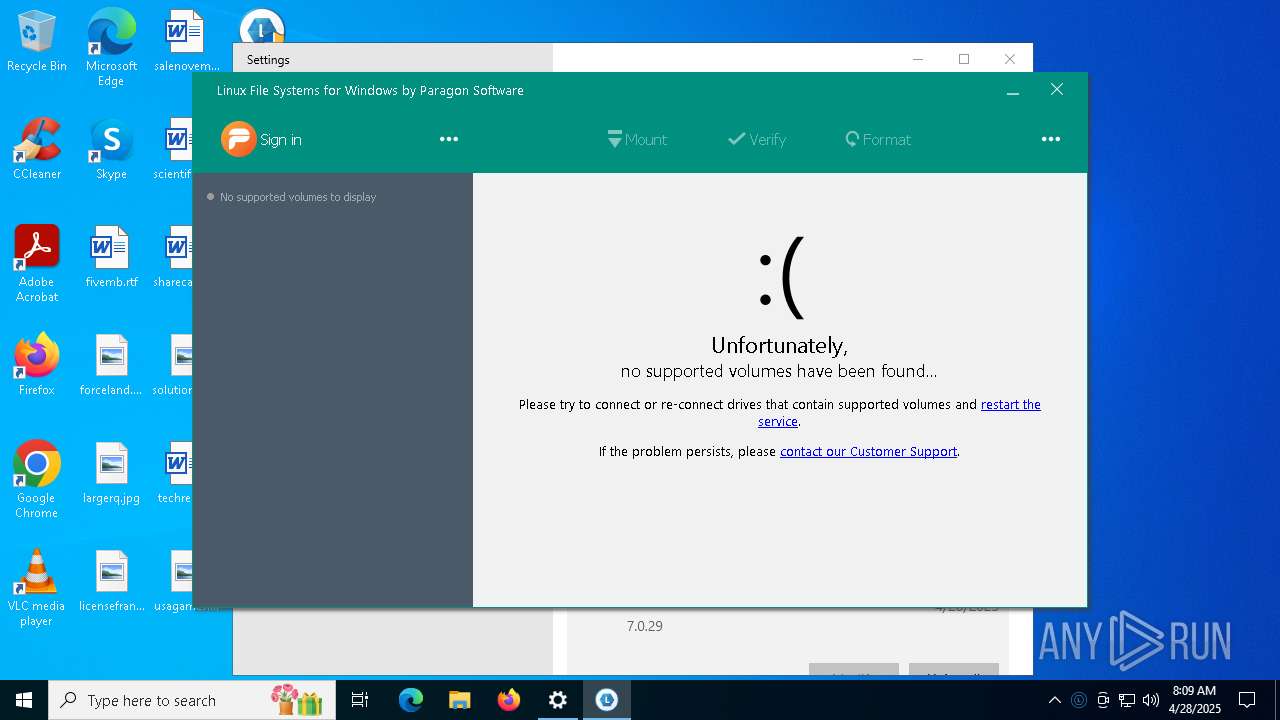Click the Mount toolbar button
This screenshot has height=720, width=1280.
637,139
